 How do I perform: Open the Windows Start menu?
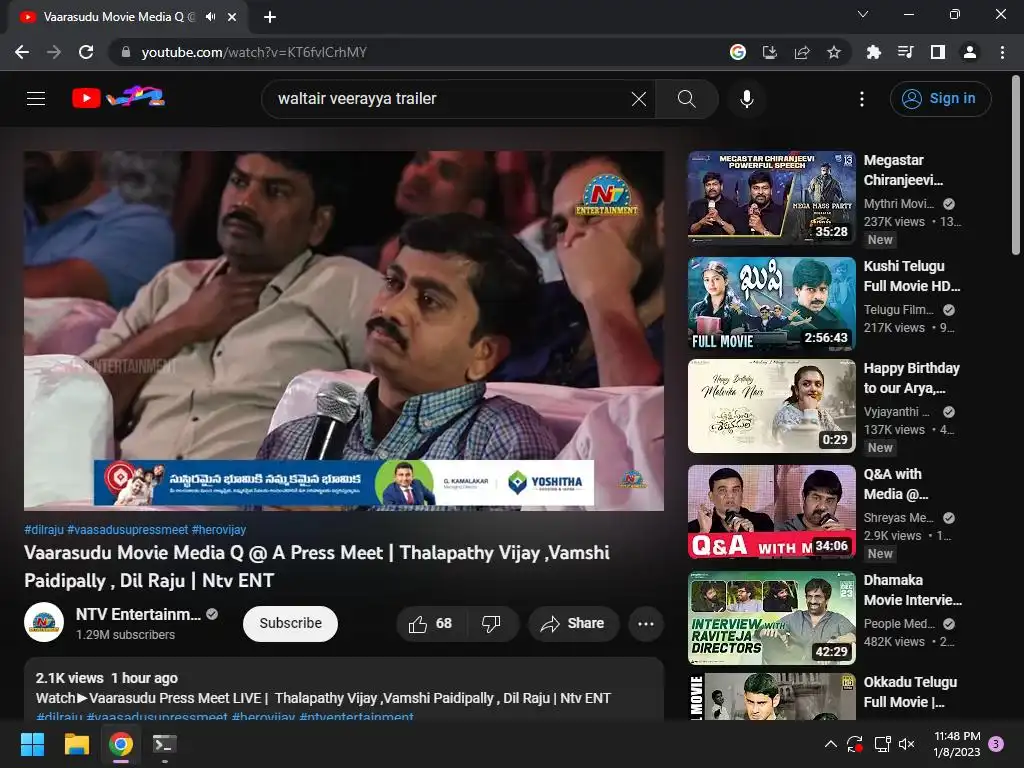click(32, 744)
